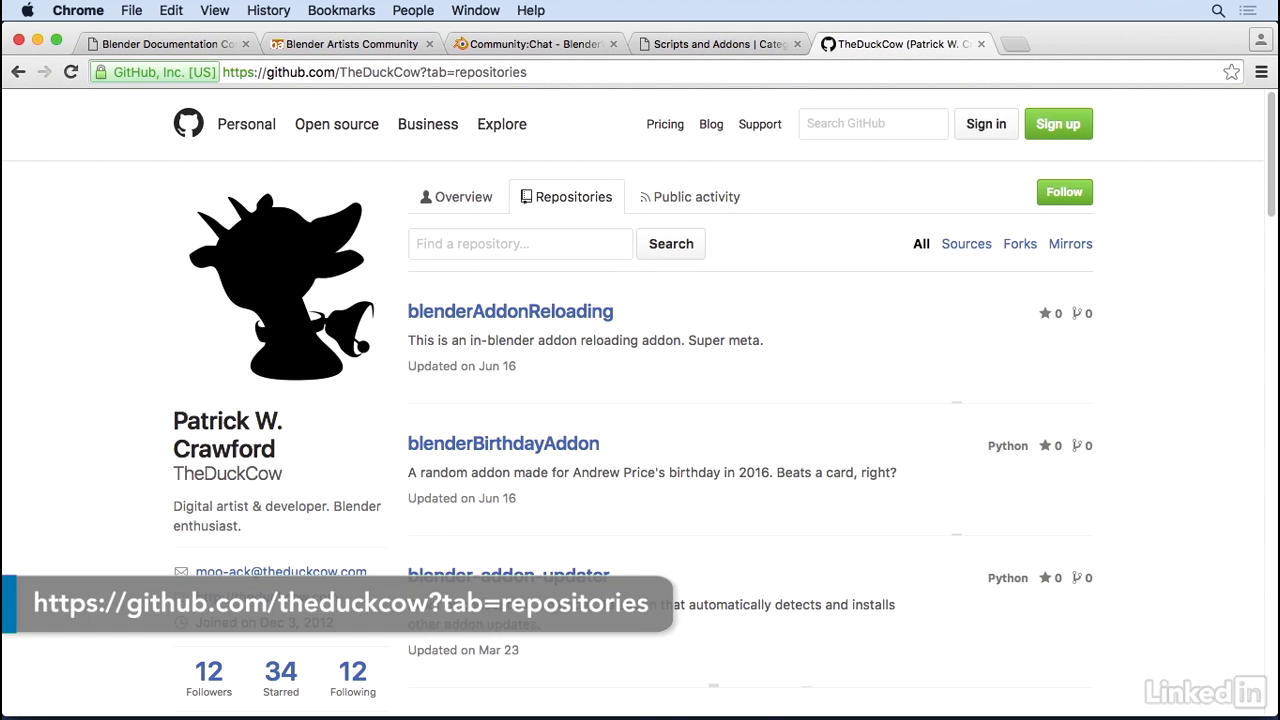The image size is (1280, 720).
Task: Follow TheDuckCow with the Follow button
Action: [x=1064, y=192]
